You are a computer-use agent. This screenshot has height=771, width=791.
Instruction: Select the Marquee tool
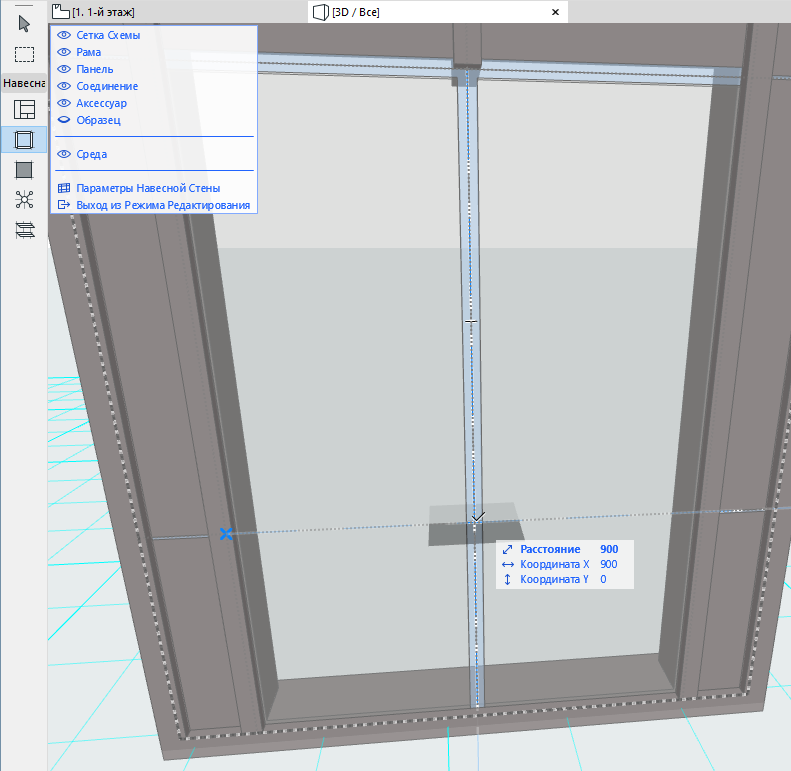tap(24, 54)
